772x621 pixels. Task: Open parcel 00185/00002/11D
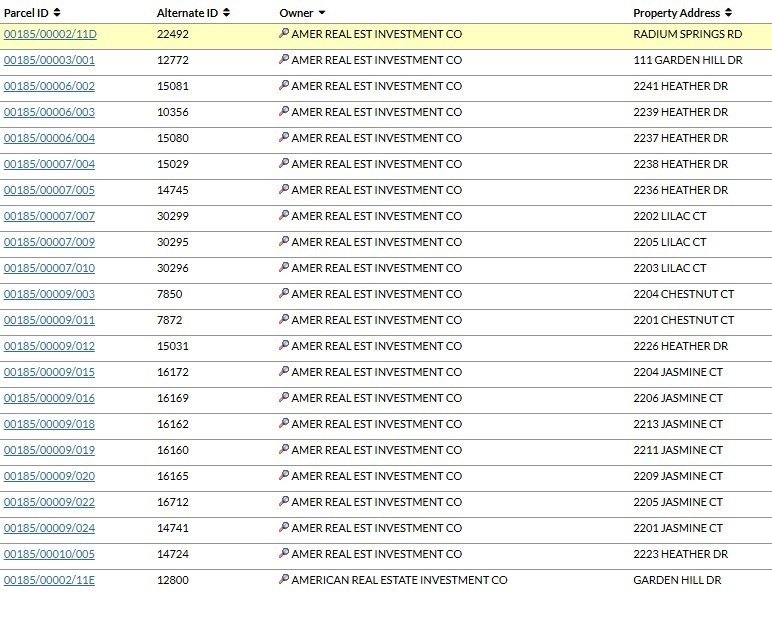click(50, 34)
